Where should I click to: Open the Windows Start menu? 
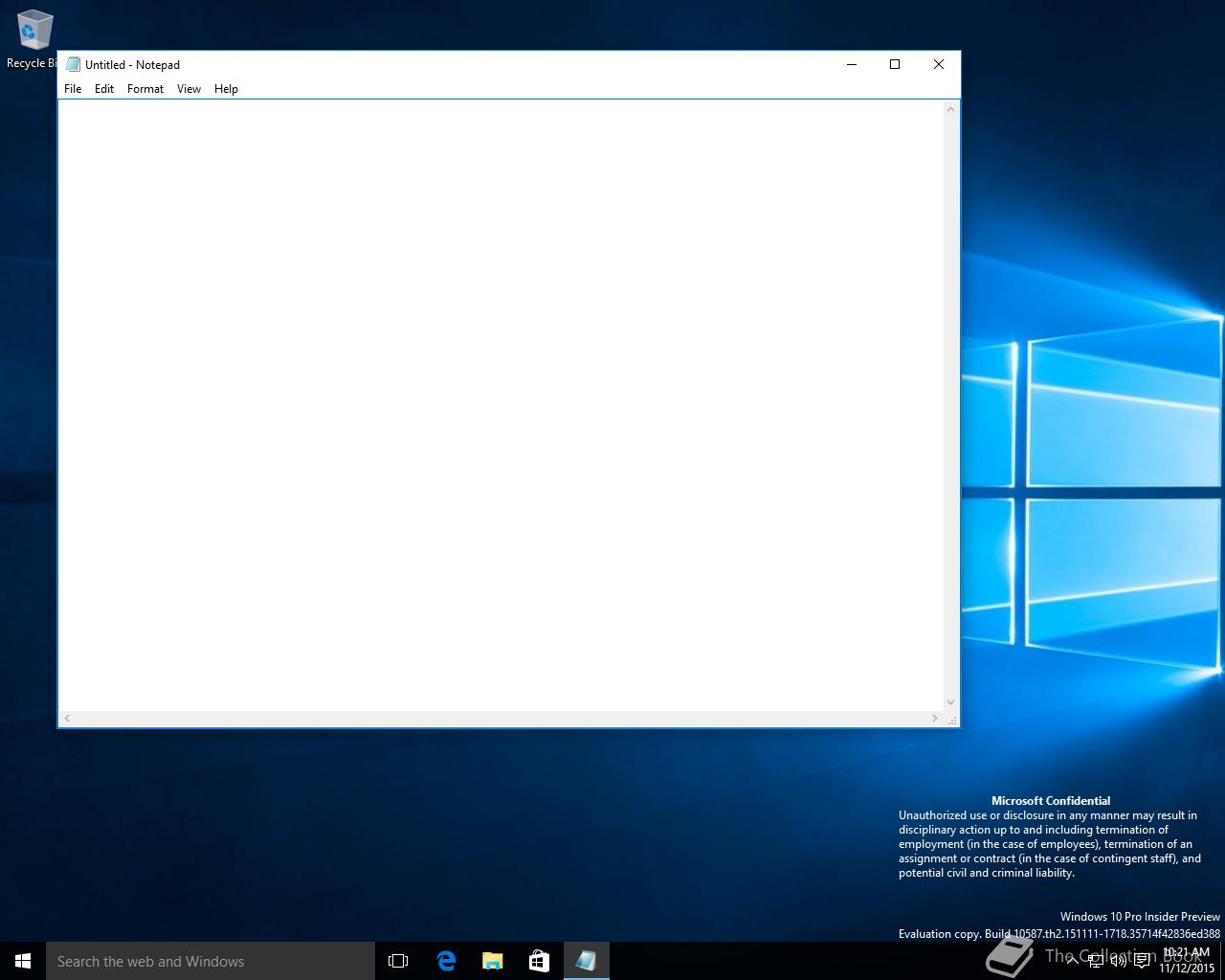pyautogui.click(x=23, y=961)
